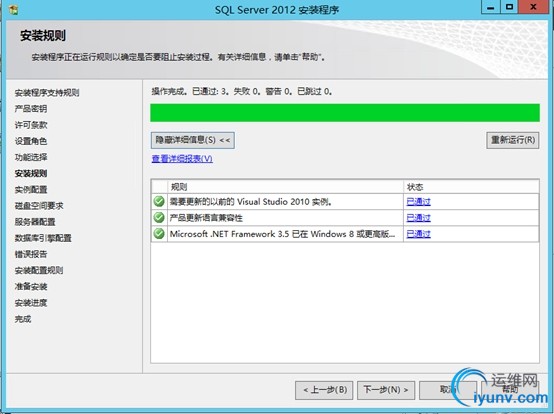
Task: Select 许可条款 step in sidebar
Action: [x=31, y=125]
